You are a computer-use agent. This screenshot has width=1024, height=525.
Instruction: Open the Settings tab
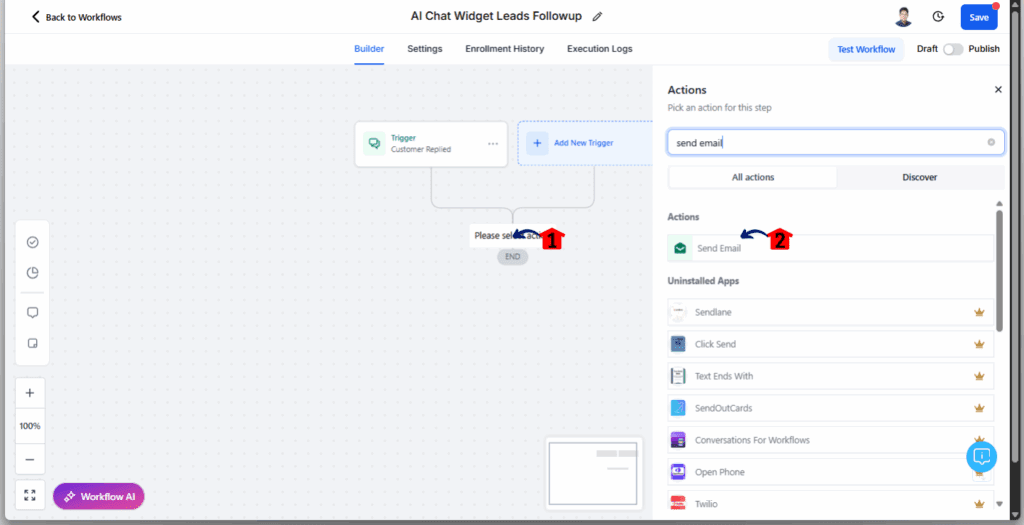[424, 49]
